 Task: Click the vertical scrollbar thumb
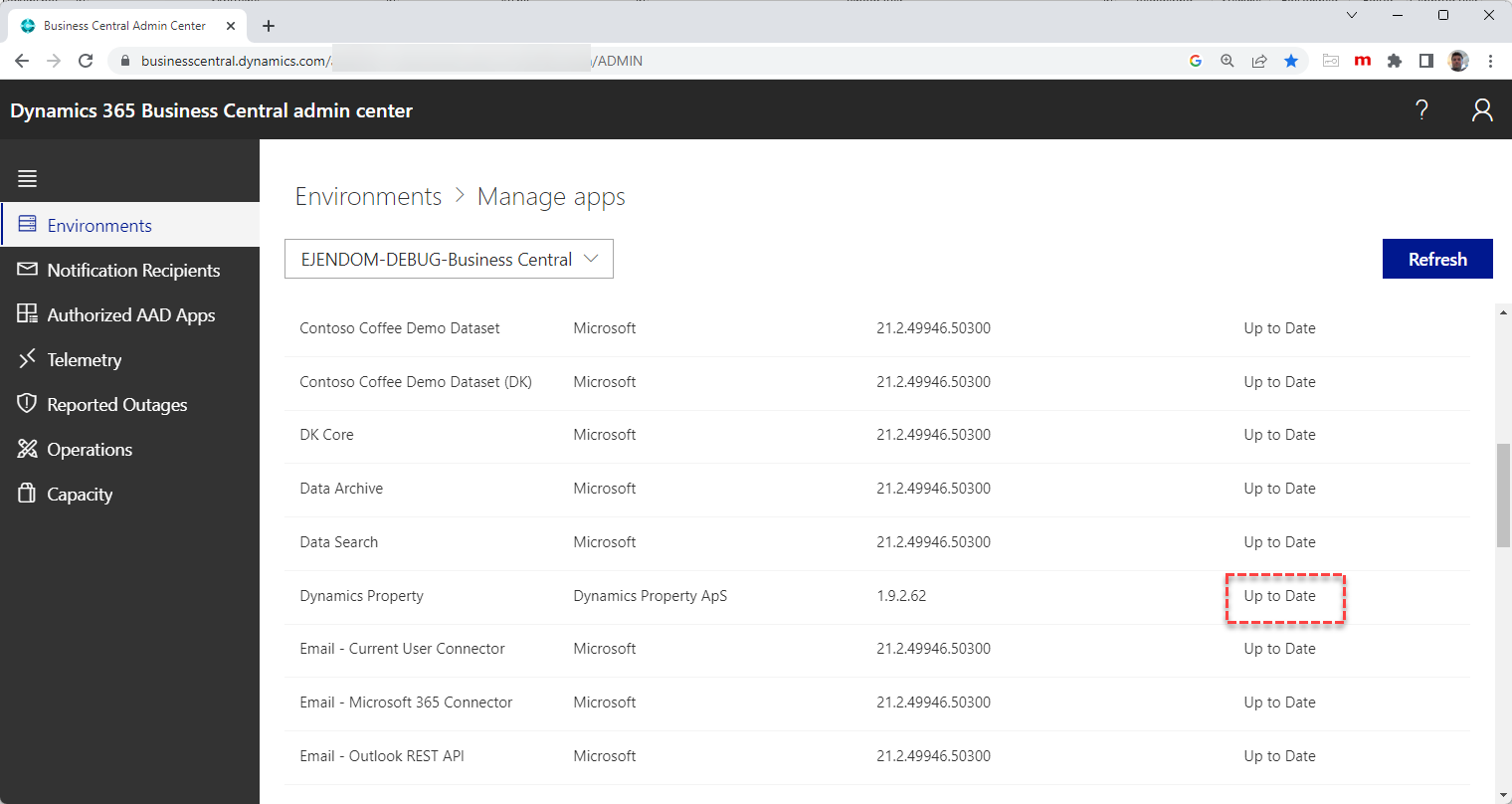tap(1503, 495)
